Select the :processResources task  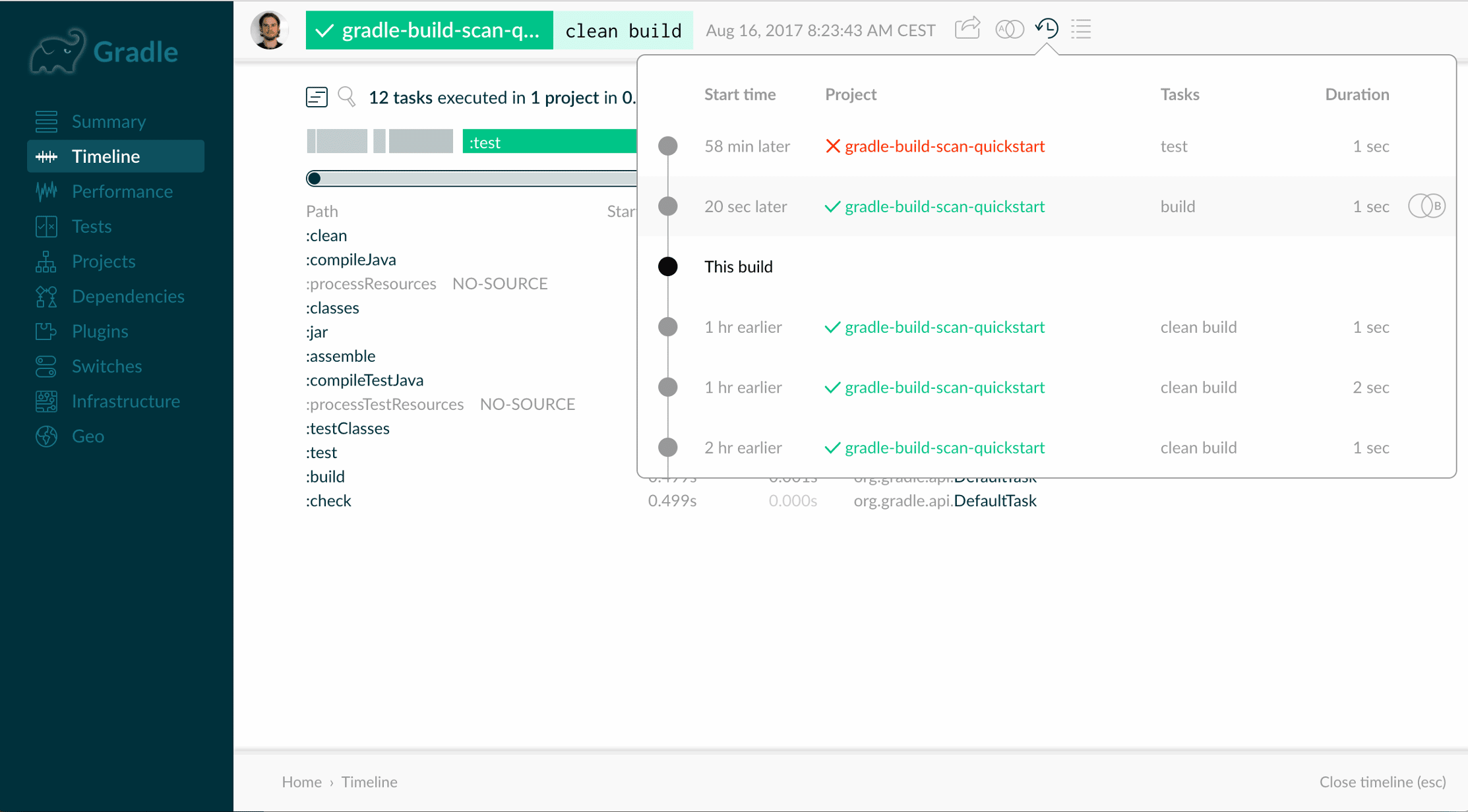(371, 283)
